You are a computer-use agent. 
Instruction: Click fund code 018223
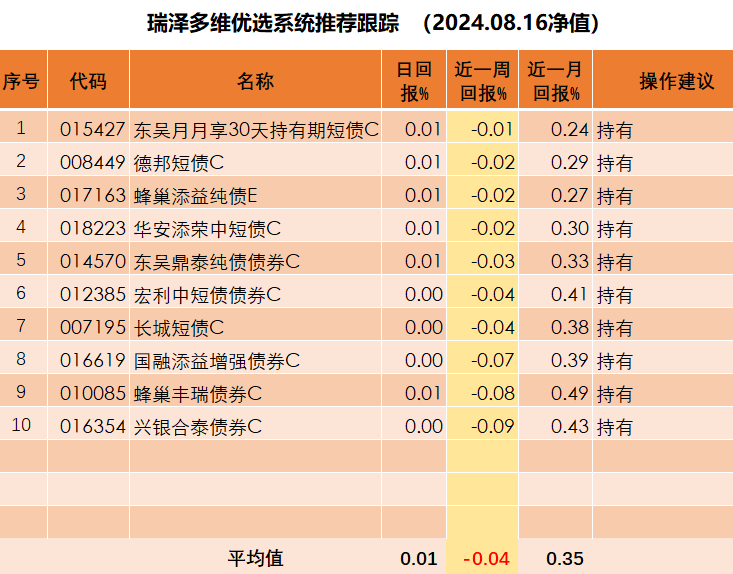pyautogui.click(x=93, y=228)
